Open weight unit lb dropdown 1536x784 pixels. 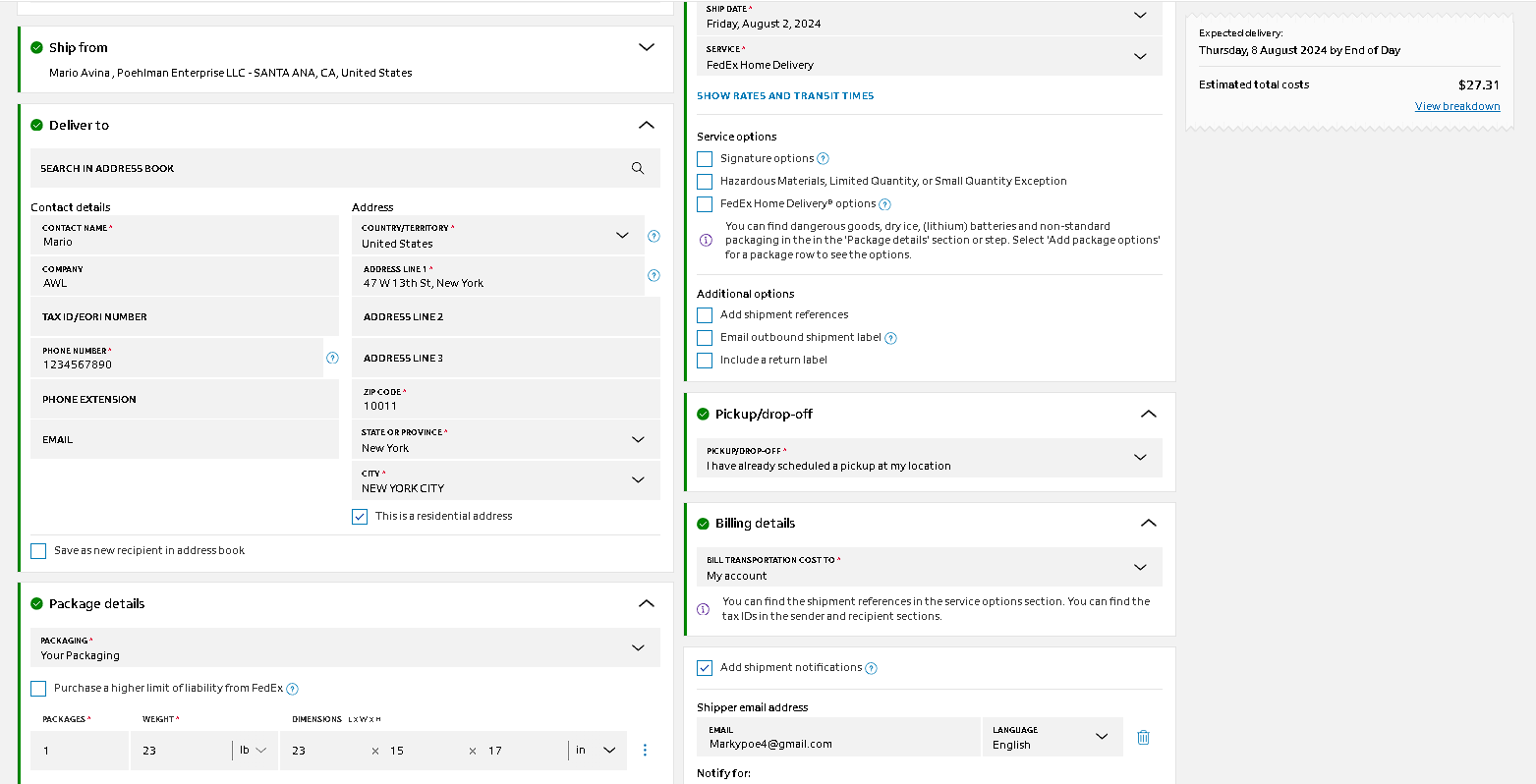254,751
